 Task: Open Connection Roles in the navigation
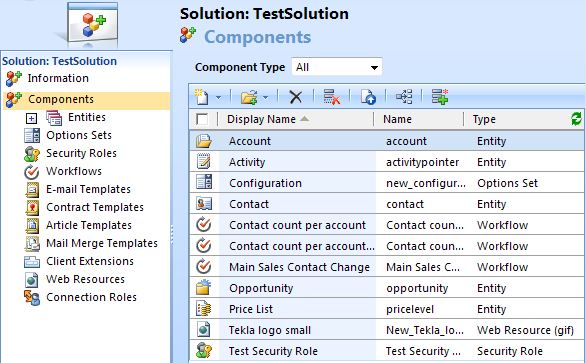[91, 297]
